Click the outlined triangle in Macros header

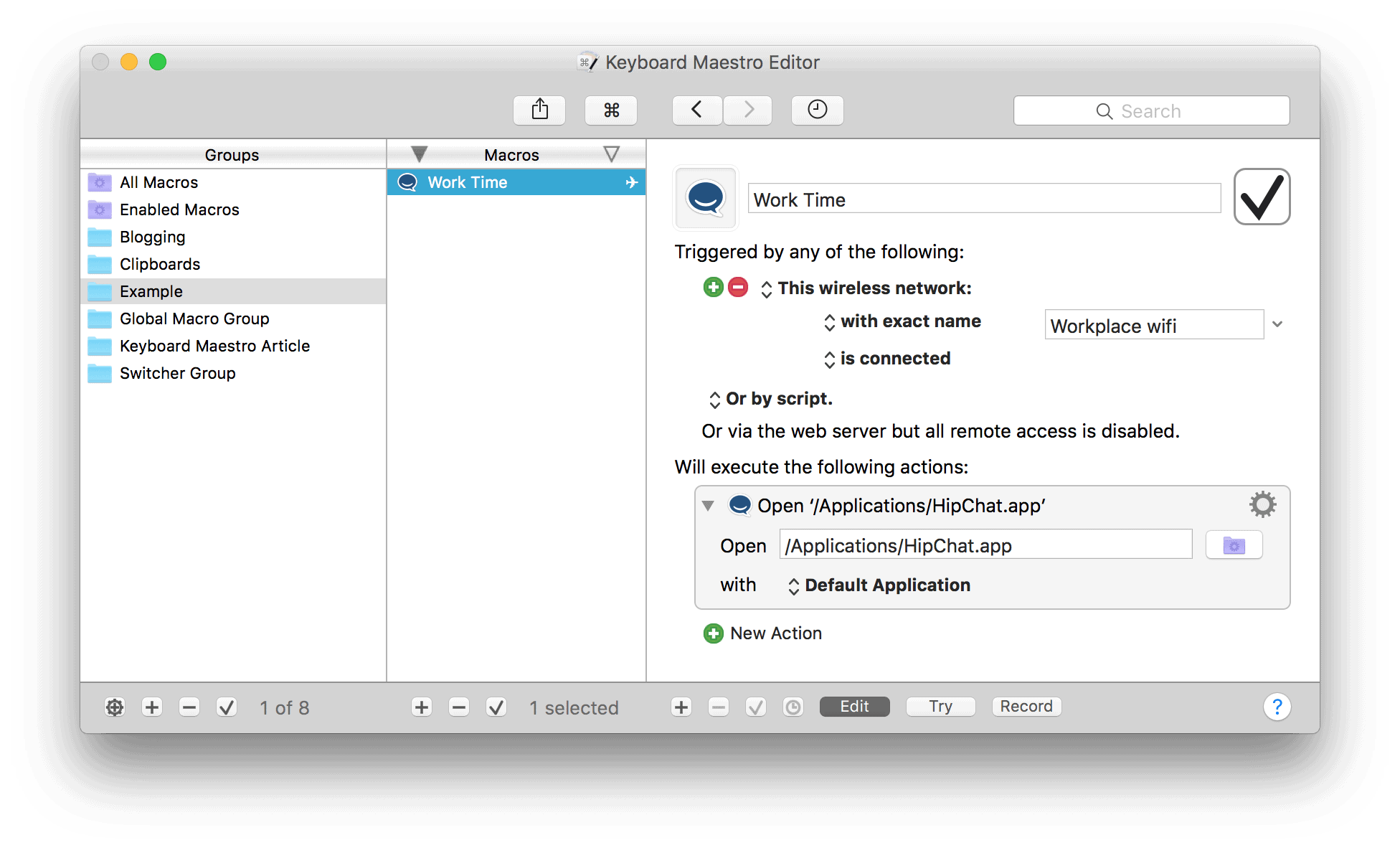coord(611,154)
